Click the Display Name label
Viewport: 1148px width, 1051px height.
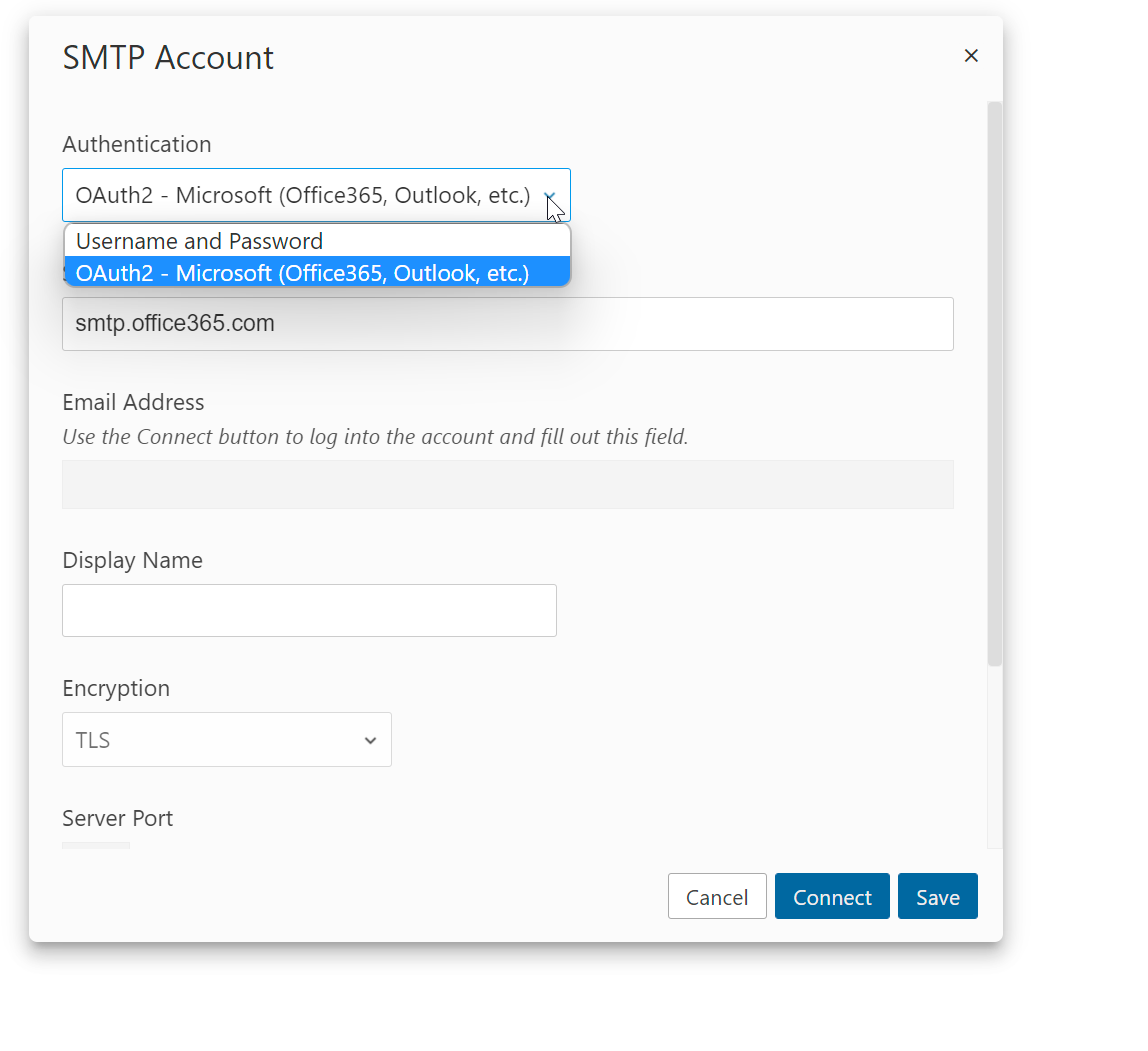(132, 560)
